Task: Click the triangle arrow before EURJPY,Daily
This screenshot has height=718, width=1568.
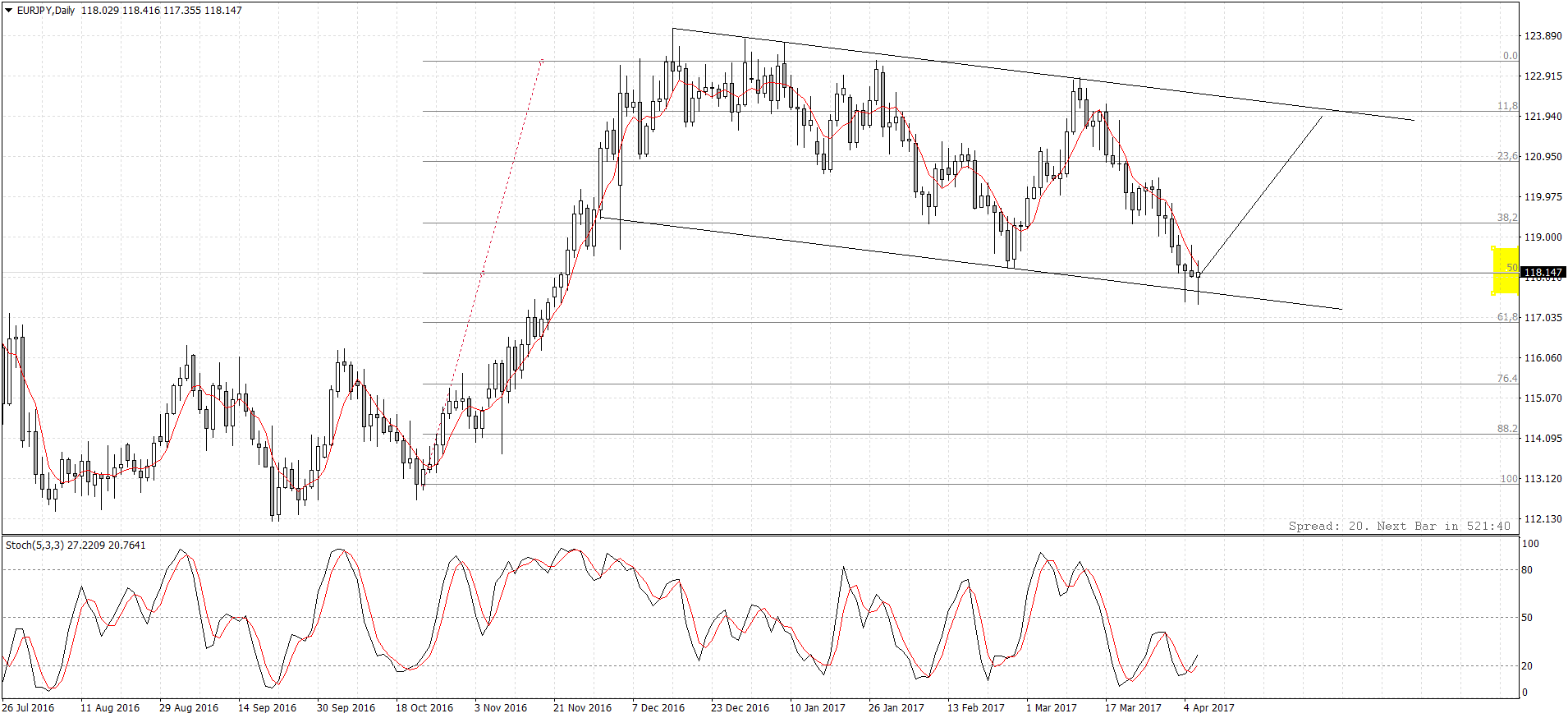Action: 9,11
